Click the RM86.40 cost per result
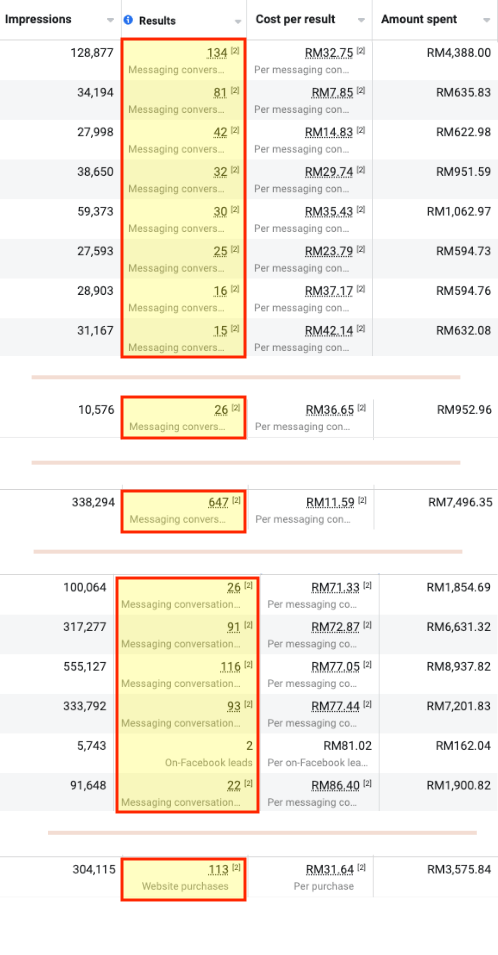The height and width of the screenshot is (955, 498). click(335, 786)
